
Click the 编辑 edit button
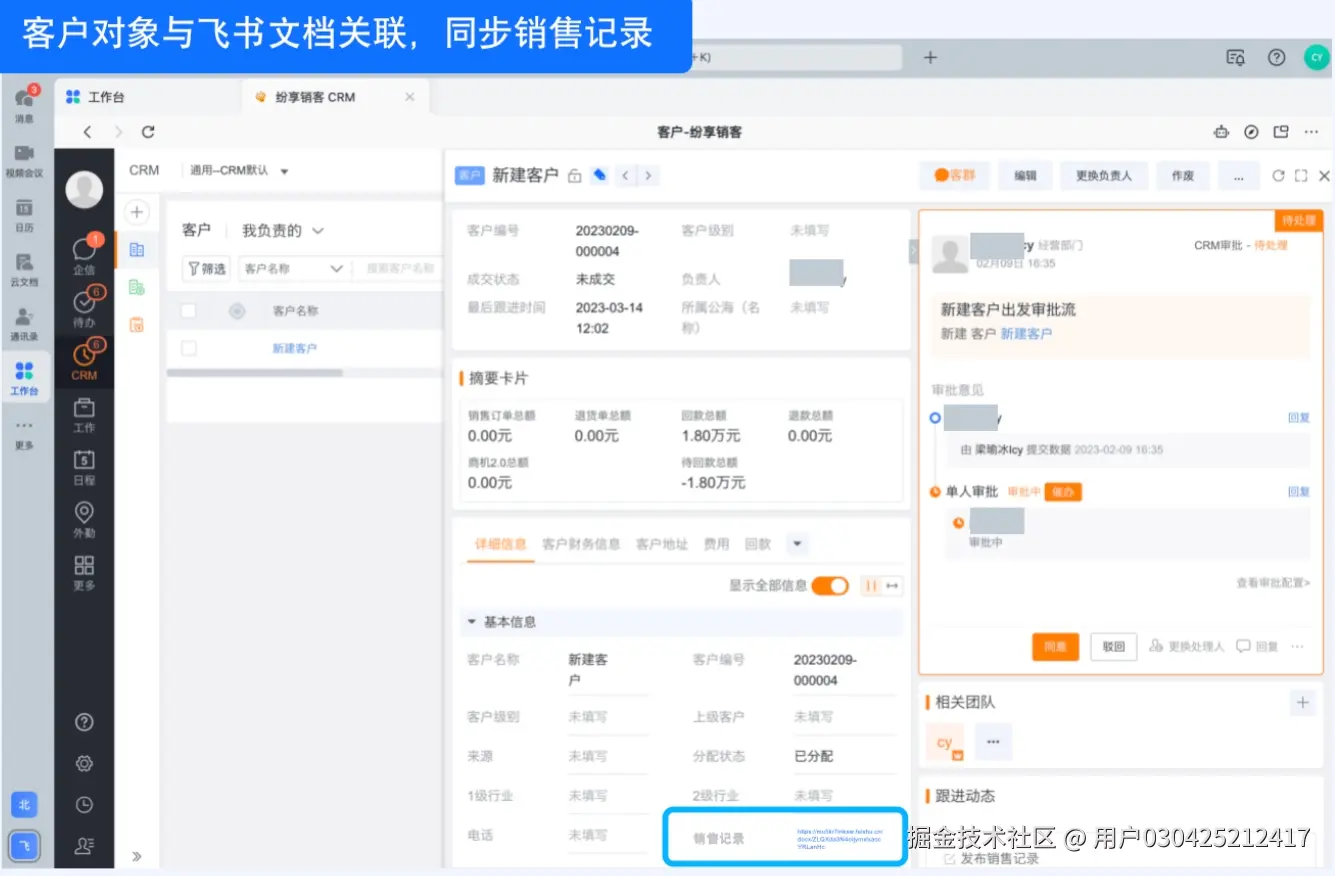tap(1025, 175)
